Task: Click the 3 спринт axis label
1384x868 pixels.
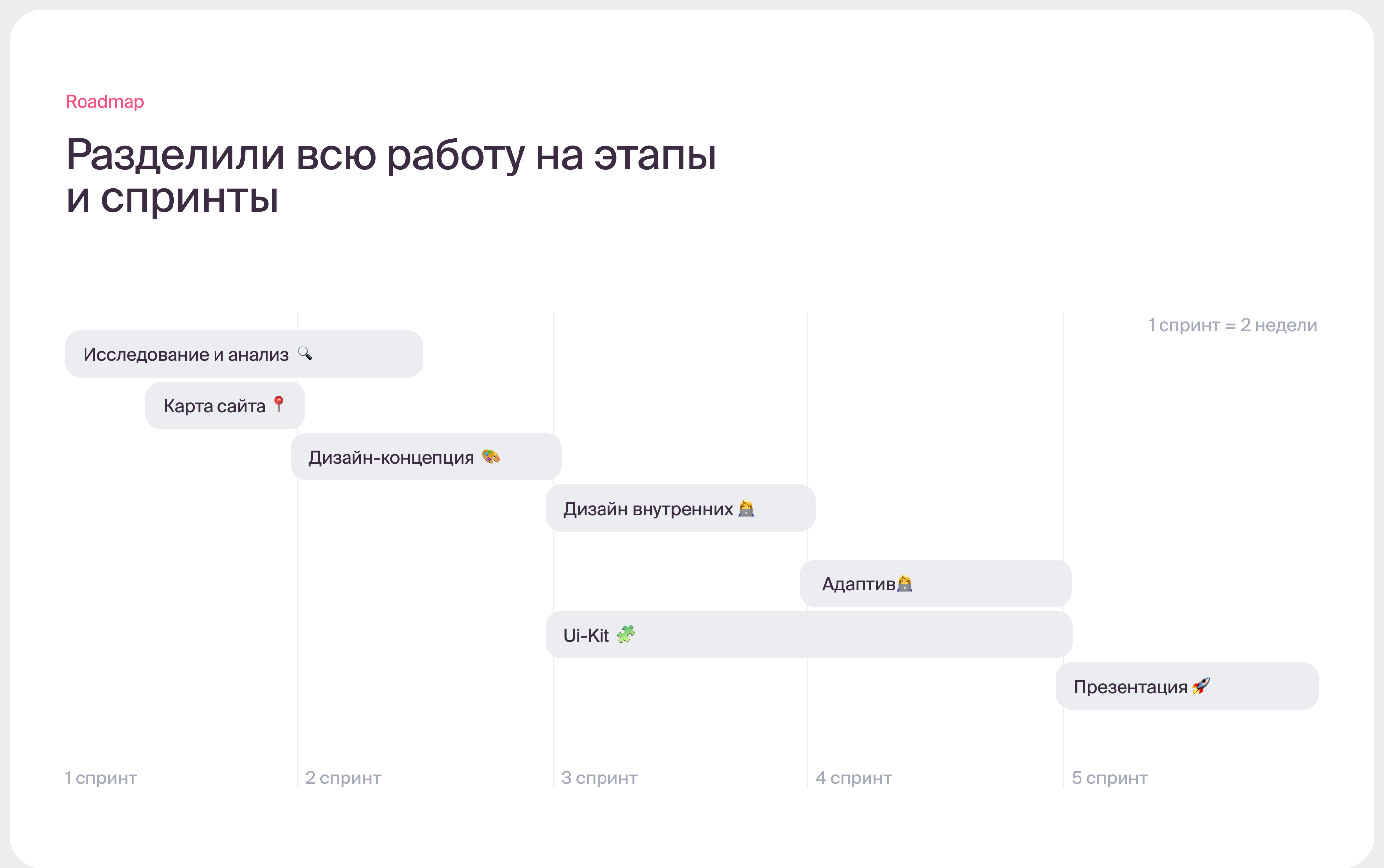Action: click(x=599, y=778)
